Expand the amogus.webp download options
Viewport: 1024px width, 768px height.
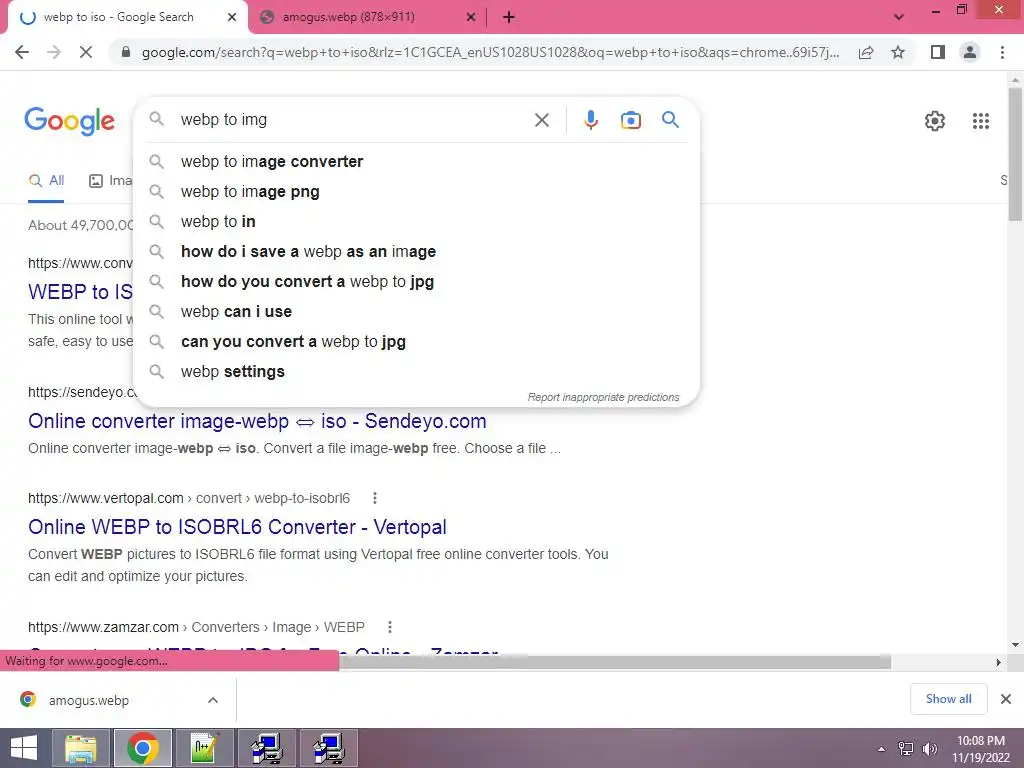[x=213, y=700]
